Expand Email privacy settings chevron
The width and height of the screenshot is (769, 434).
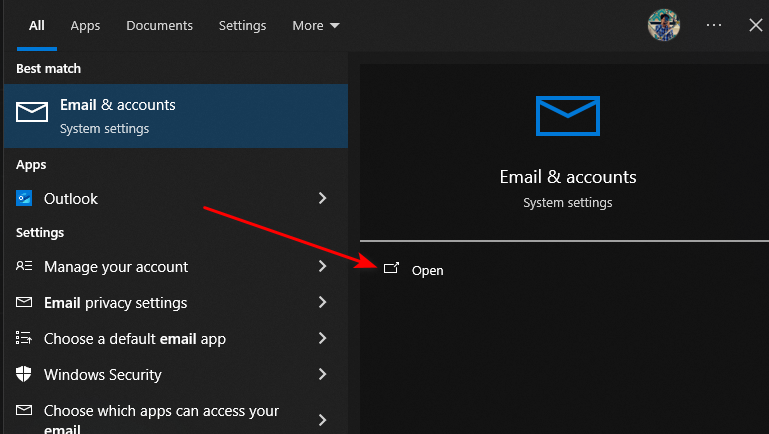[x=322, y=302]
